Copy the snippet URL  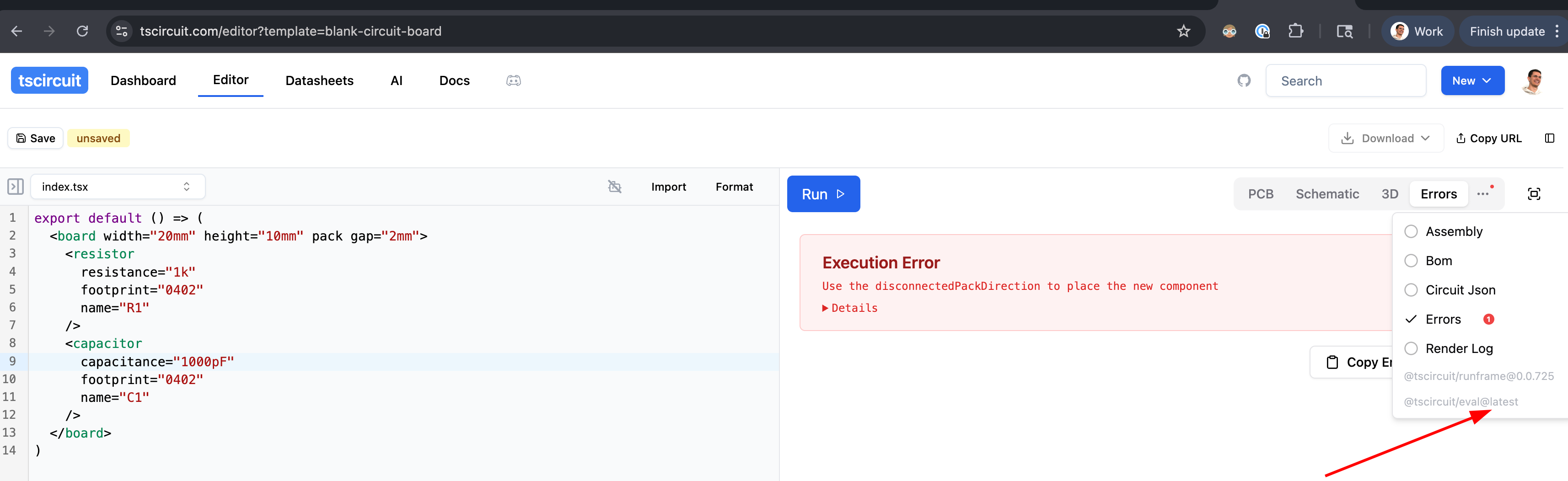pyautogui.click(x=1488, y=138)
